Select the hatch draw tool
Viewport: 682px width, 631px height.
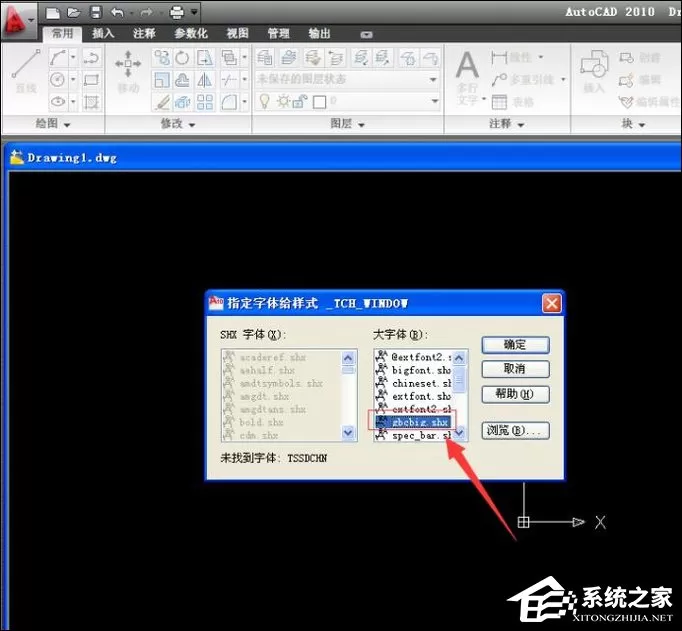(91, 102)
